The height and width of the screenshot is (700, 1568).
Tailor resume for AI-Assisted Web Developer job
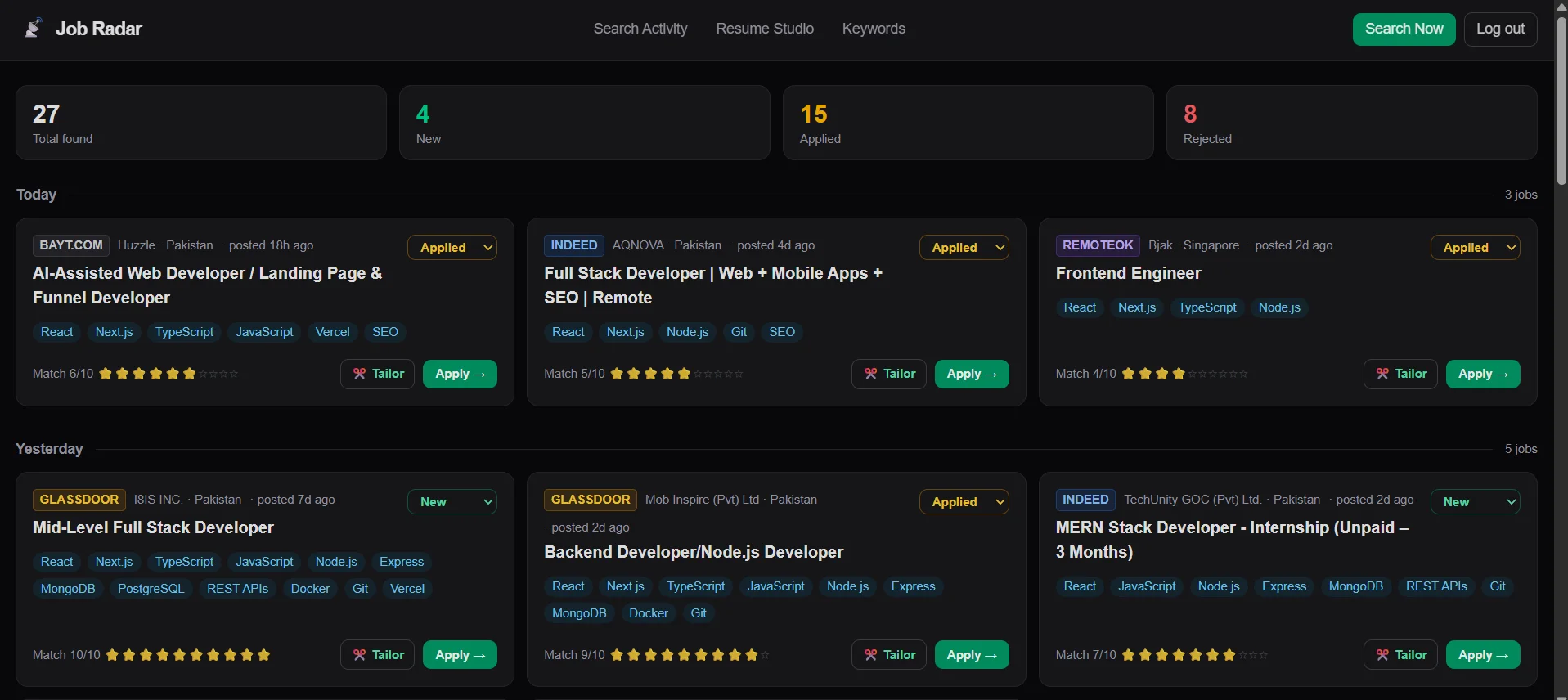point(377,374)
